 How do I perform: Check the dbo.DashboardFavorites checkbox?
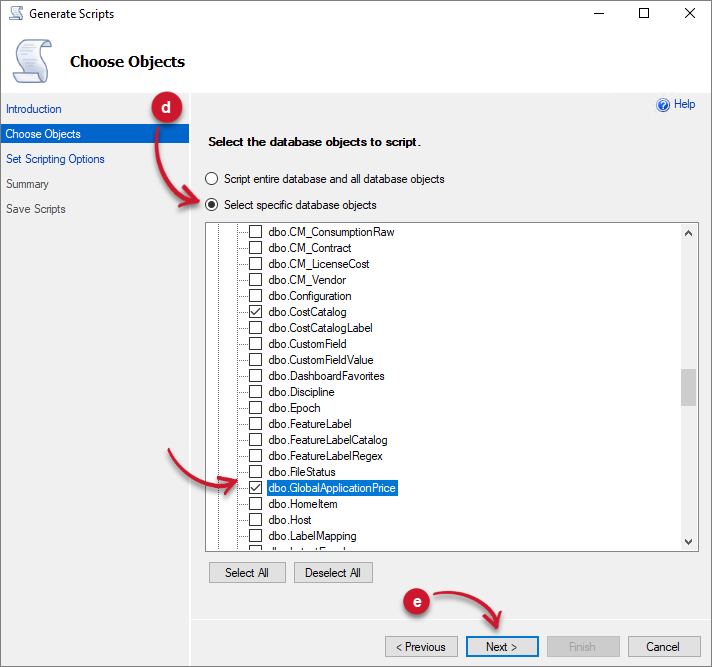[x=256, y=375]
